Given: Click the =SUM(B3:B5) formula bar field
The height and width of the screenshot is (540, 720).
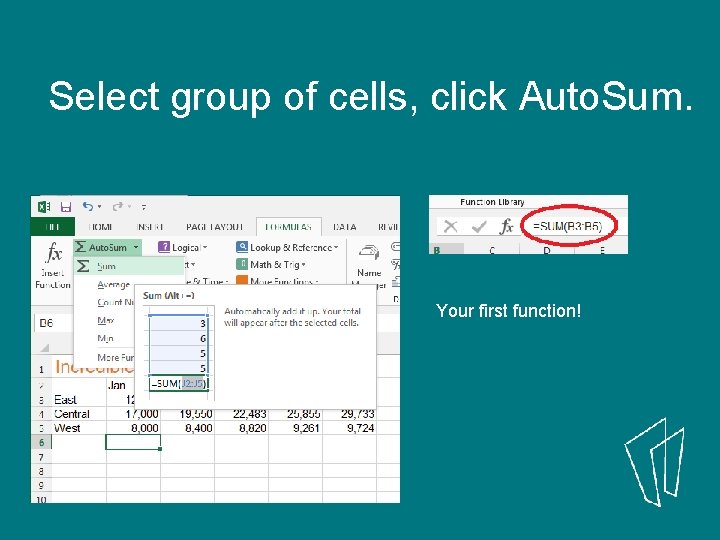Looking at the screenshot, I should pyautogui.click(x=568, y=226).
